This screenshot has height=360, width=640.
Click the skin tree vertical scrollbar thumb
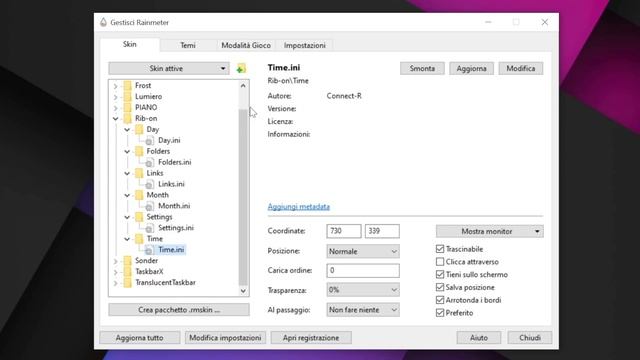click(243, 197)
